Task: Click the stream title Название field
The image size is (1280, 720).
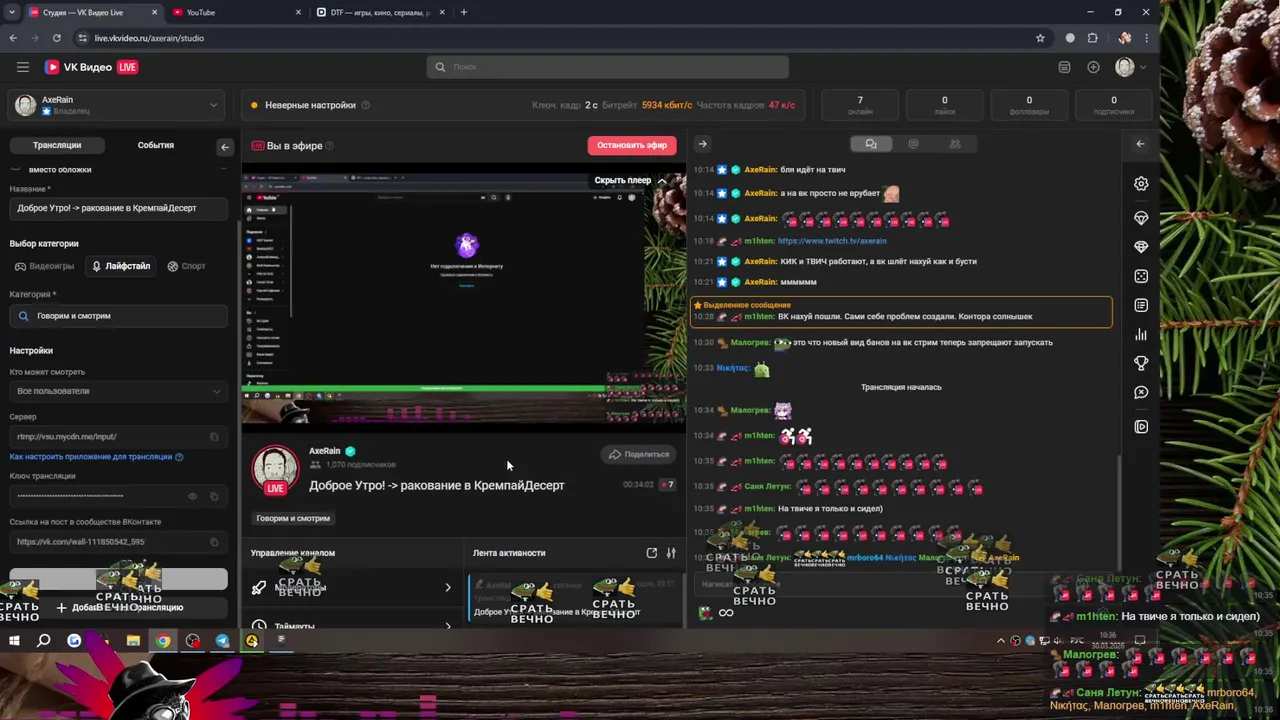Action: point(118,208)
